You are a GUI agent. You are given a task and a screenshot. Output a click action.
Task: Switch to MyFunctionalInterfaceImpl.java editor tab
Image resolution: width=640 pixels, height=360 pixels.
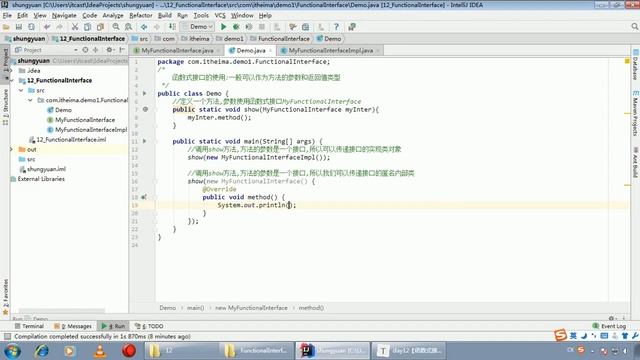[331, 51]
